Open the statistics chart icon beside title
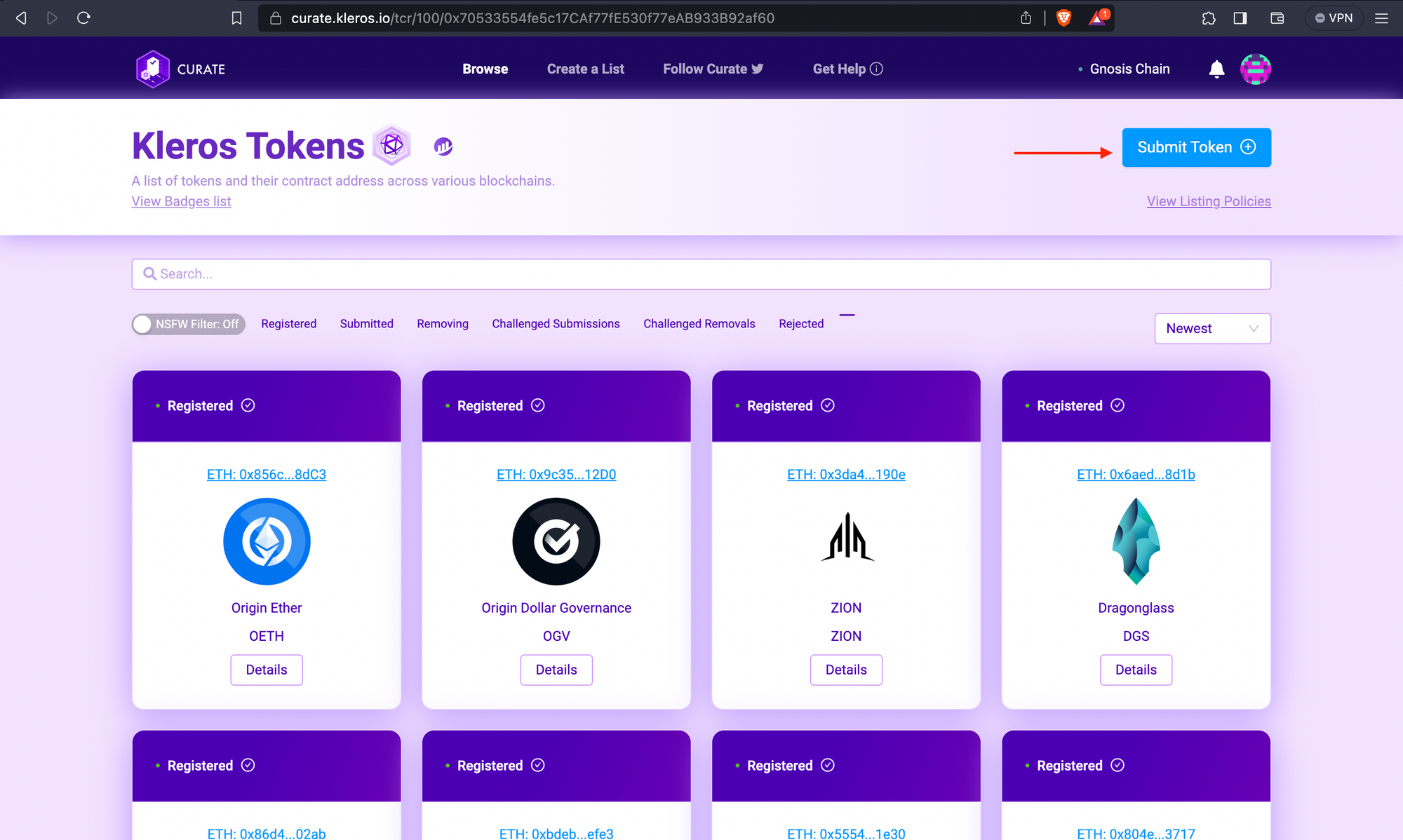The width and height of the screenshot is (1403, 840). tap(443, 146)
